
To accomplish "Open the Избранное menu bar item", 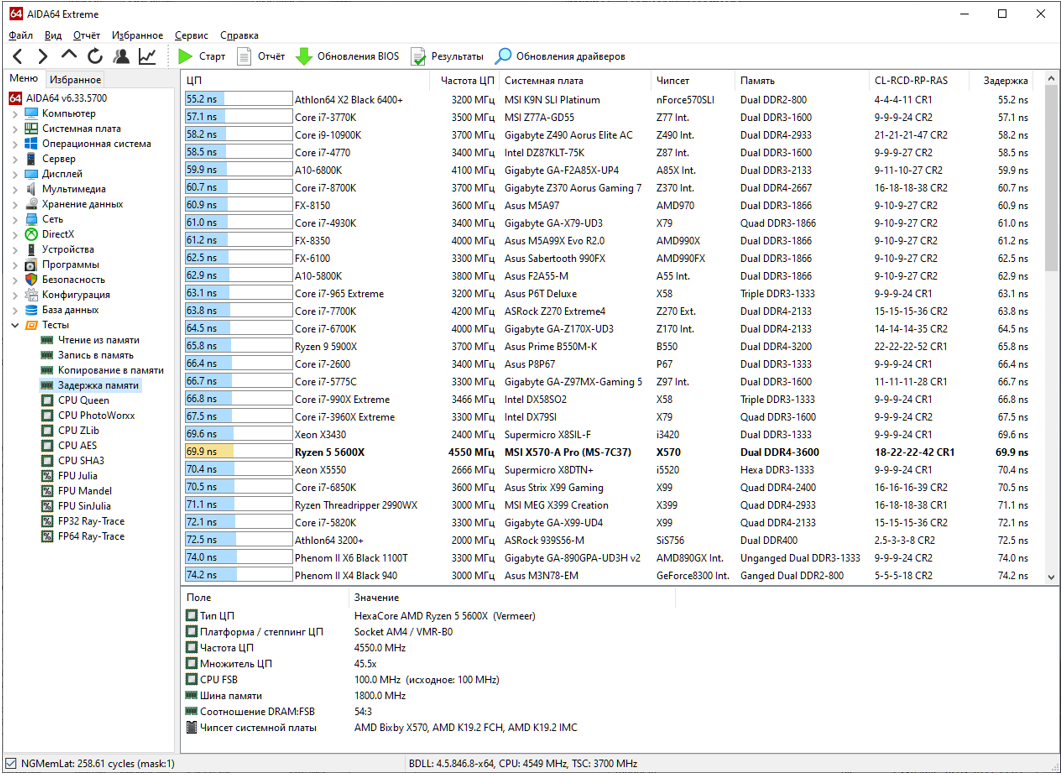I will (137, 35).
